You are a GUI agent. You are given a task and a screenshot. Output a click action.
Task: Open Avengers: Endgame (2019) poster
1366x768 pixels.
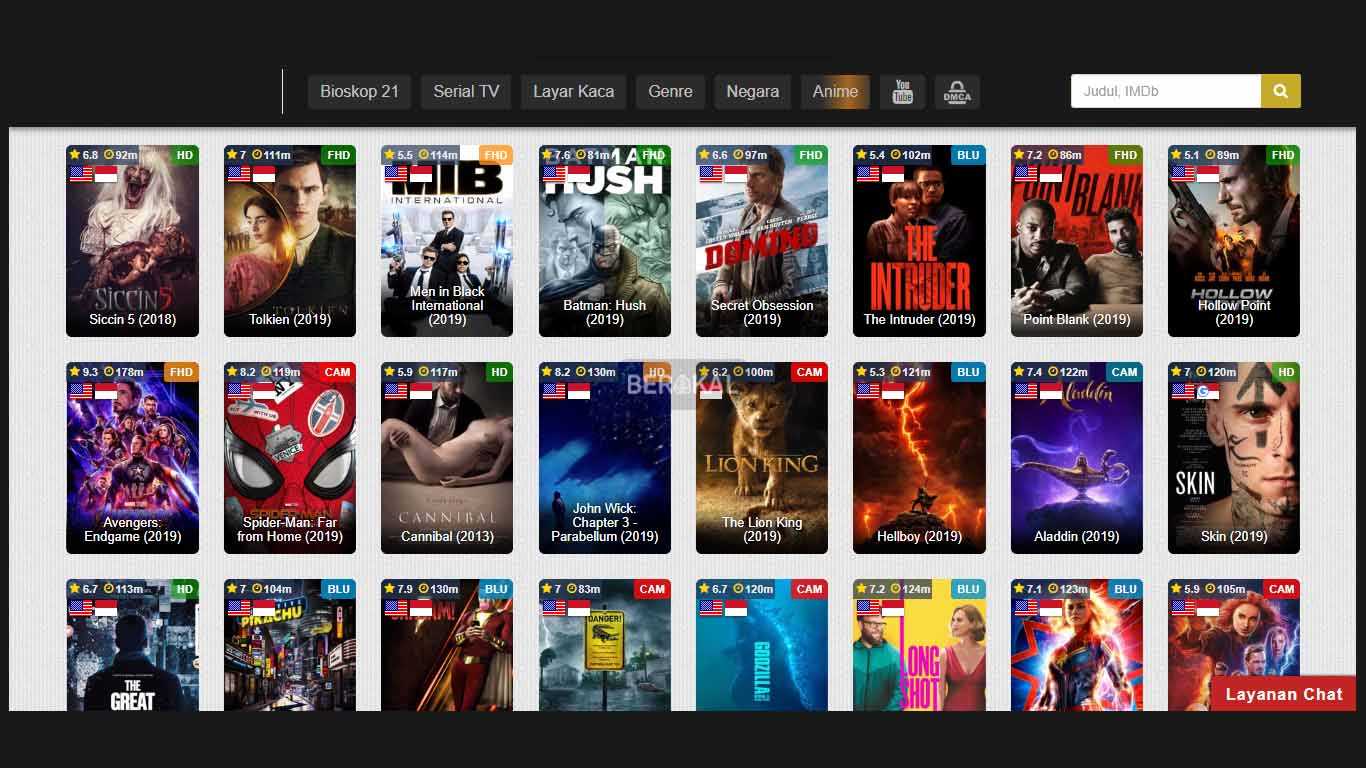click(x=132, y=458)
